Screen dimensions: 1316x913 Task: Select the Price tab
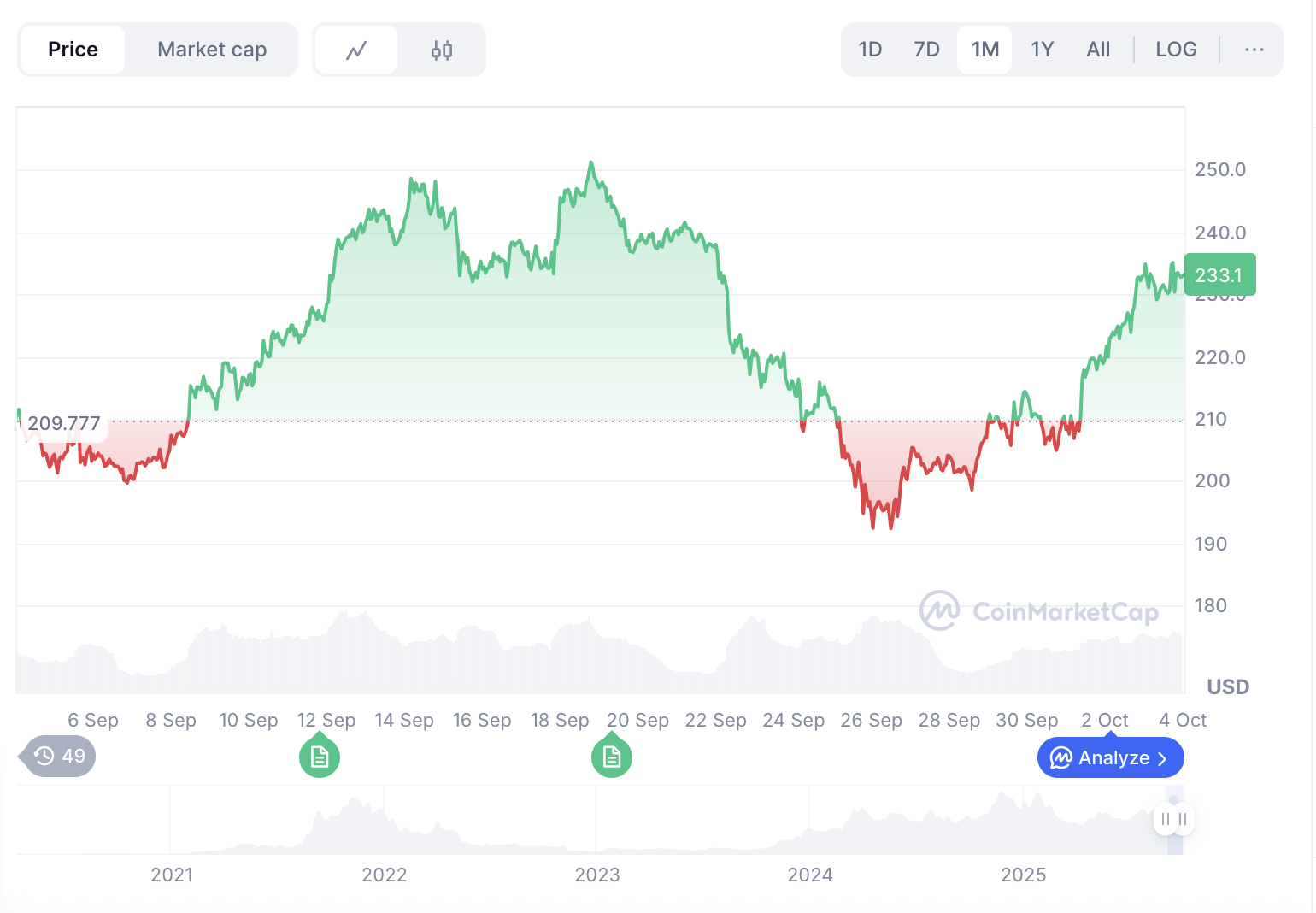[73, 50]
